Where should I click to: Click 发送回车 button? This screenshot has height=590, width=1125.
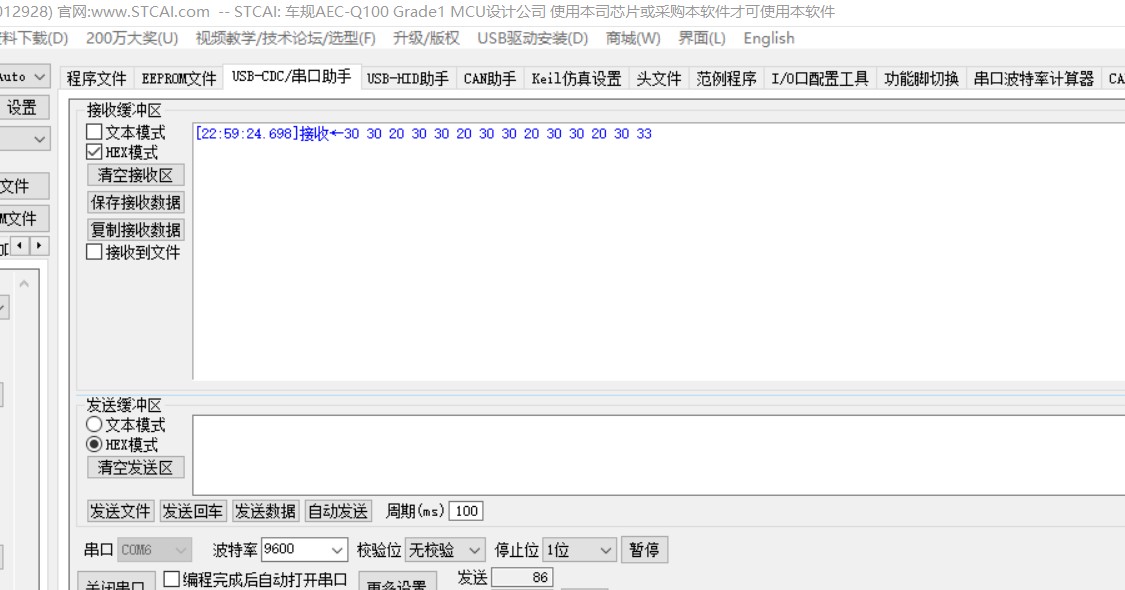point(192,511)
